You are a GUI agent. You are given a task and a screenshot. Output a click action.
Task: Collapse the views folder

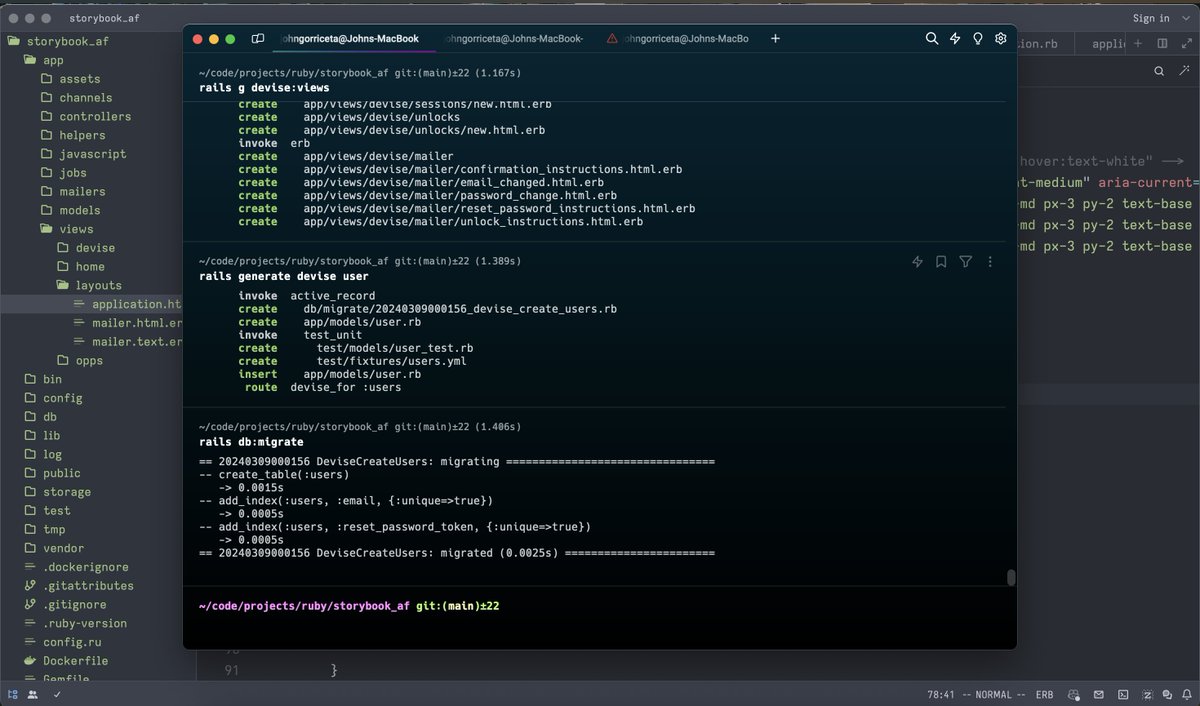click(x=67, y=229)
